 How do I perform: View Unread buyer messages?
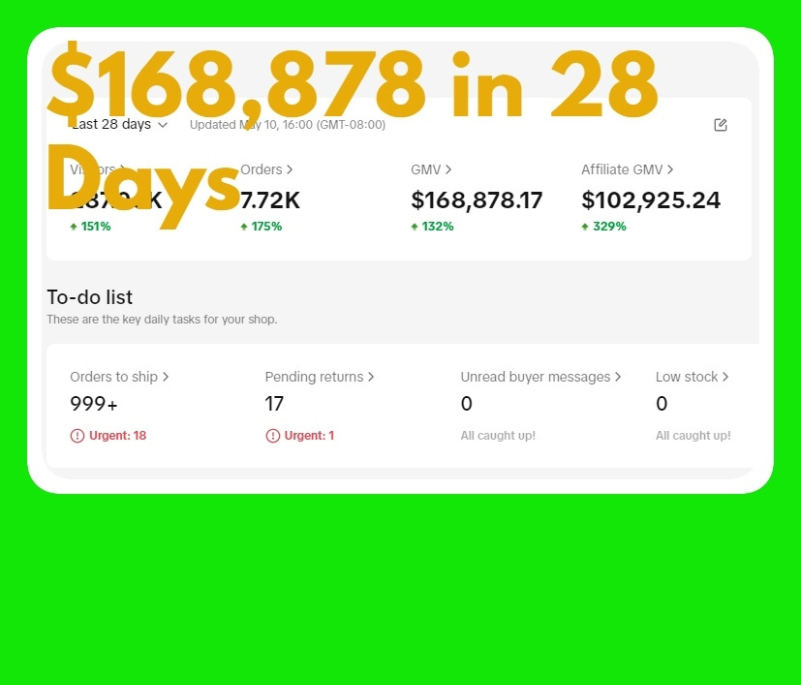click(x=540, y=377)
